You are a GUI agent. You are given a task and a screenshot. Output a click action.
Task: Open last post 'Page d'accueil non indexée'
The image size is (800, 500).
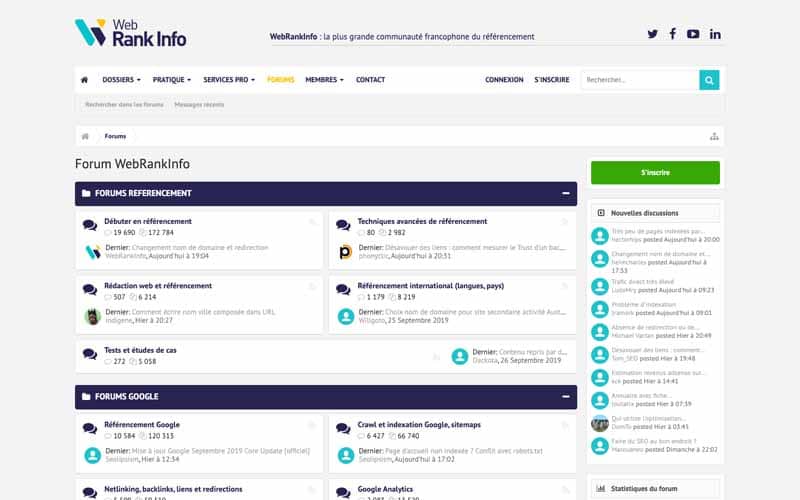tap(464, 451)
